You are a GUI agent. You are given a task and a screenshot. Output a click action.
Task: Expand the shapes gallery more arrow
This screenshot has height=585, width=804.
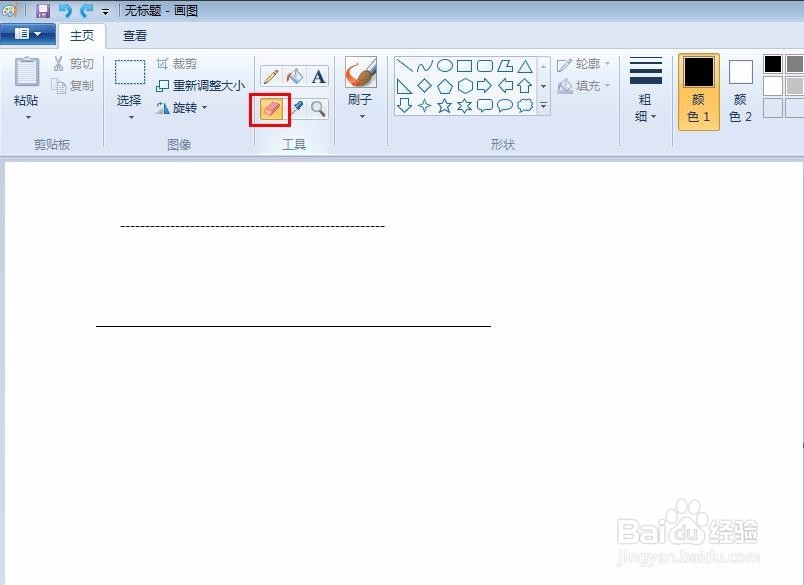pos(544,106)
